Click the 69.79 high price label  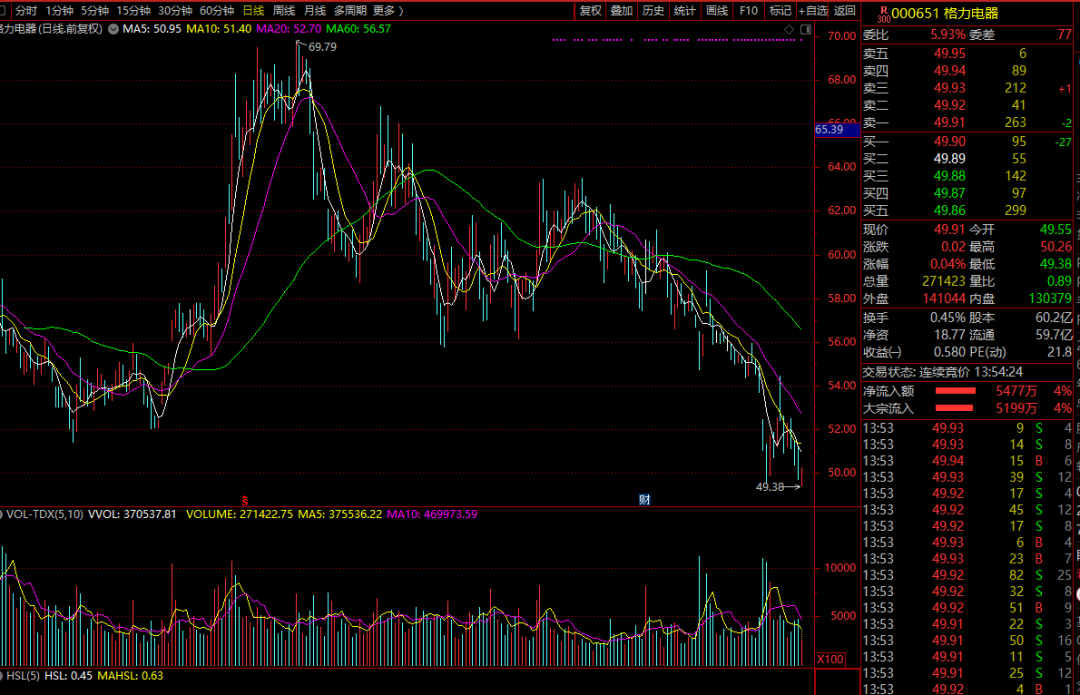coord(322,47)
